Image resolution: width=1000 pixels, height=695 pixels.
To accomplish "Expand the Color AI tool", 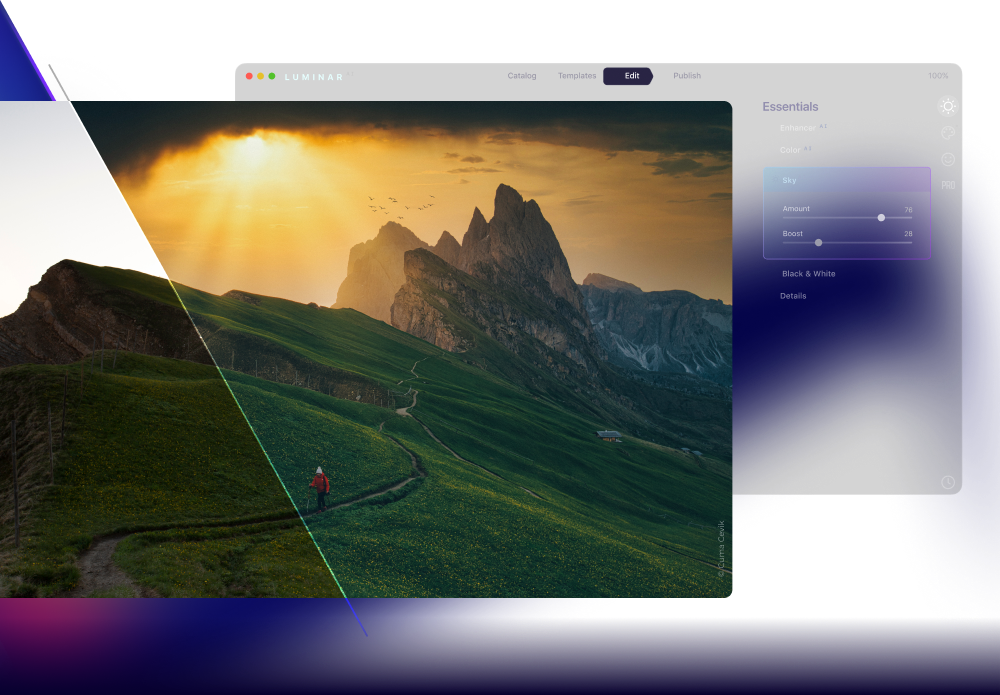I will (795, 150).
